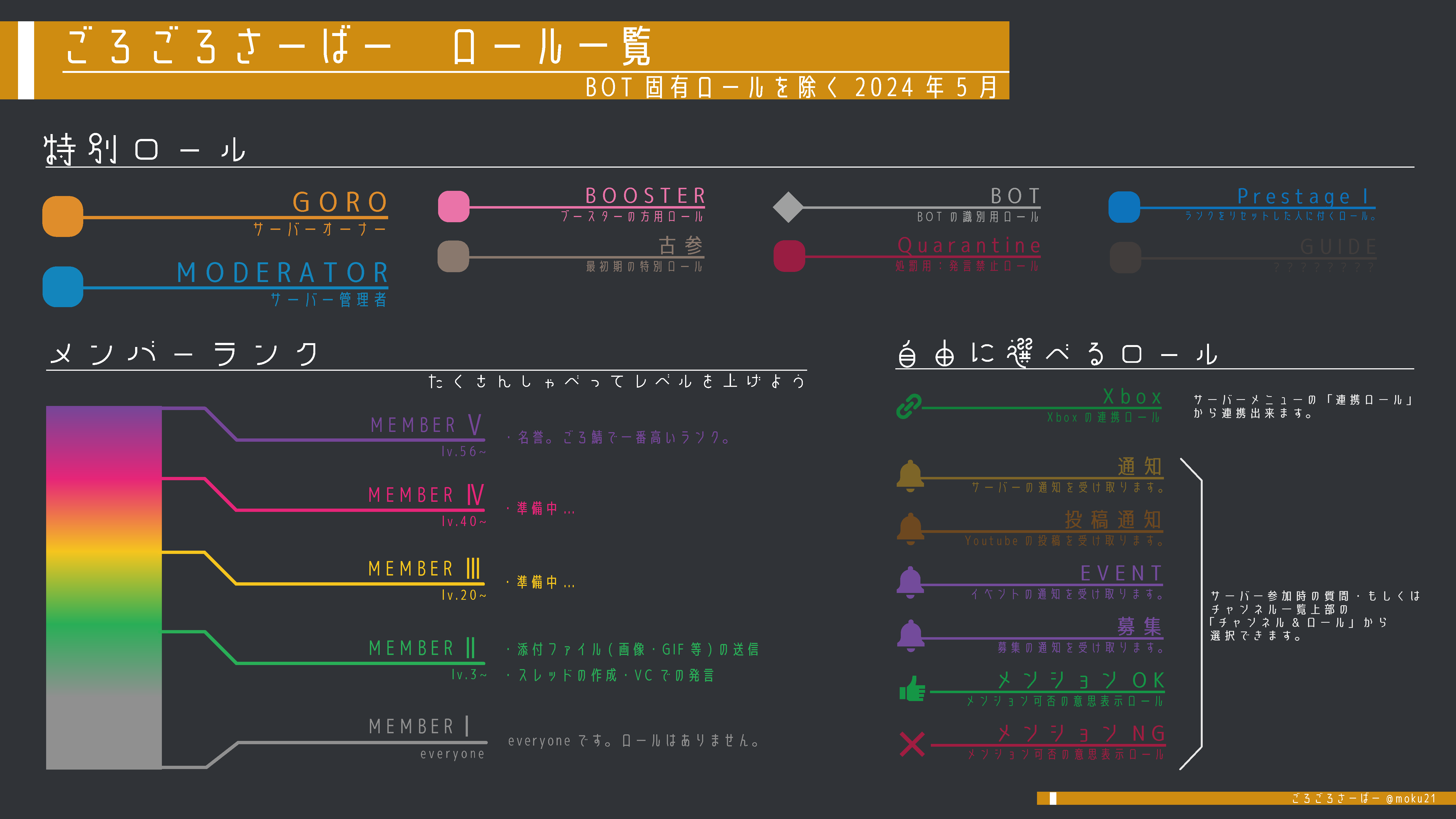The width and height of the screenshot is (1456, 819).
Task: Click the EVENT purple bell icon
Action: [x=910, y=582]
